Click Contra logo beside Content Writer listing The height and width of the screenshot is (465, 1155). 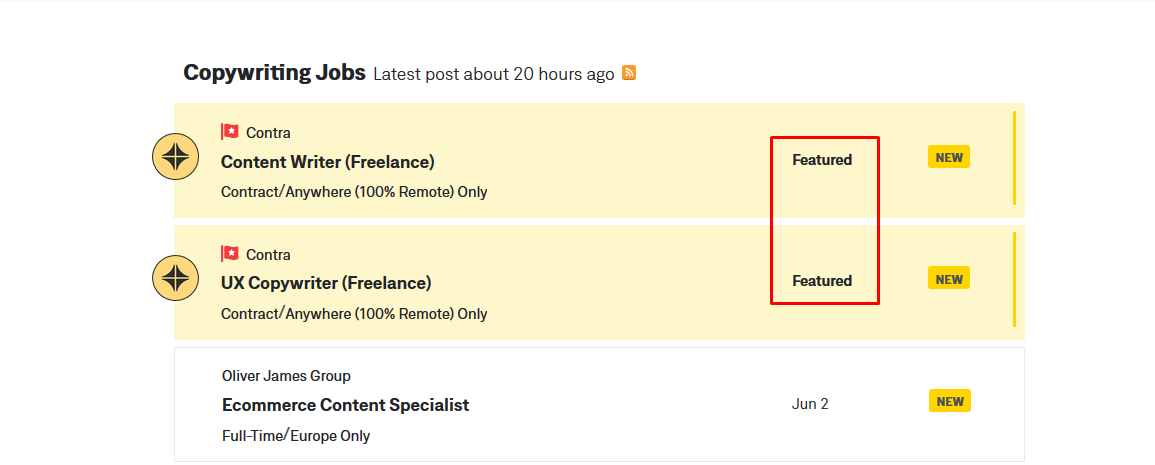pos(175,157)
